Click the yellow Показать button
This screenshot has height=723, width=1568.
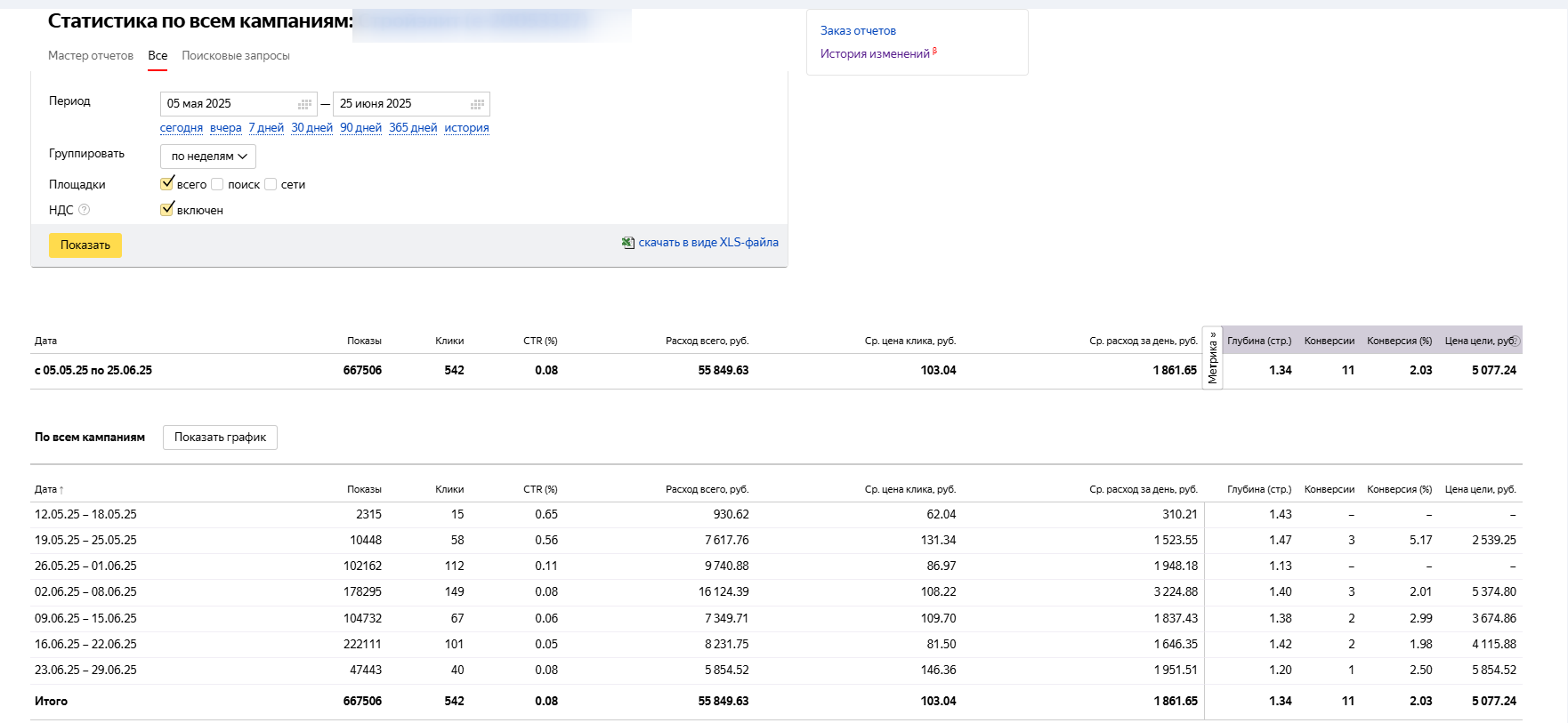click(x=85, y=245)
